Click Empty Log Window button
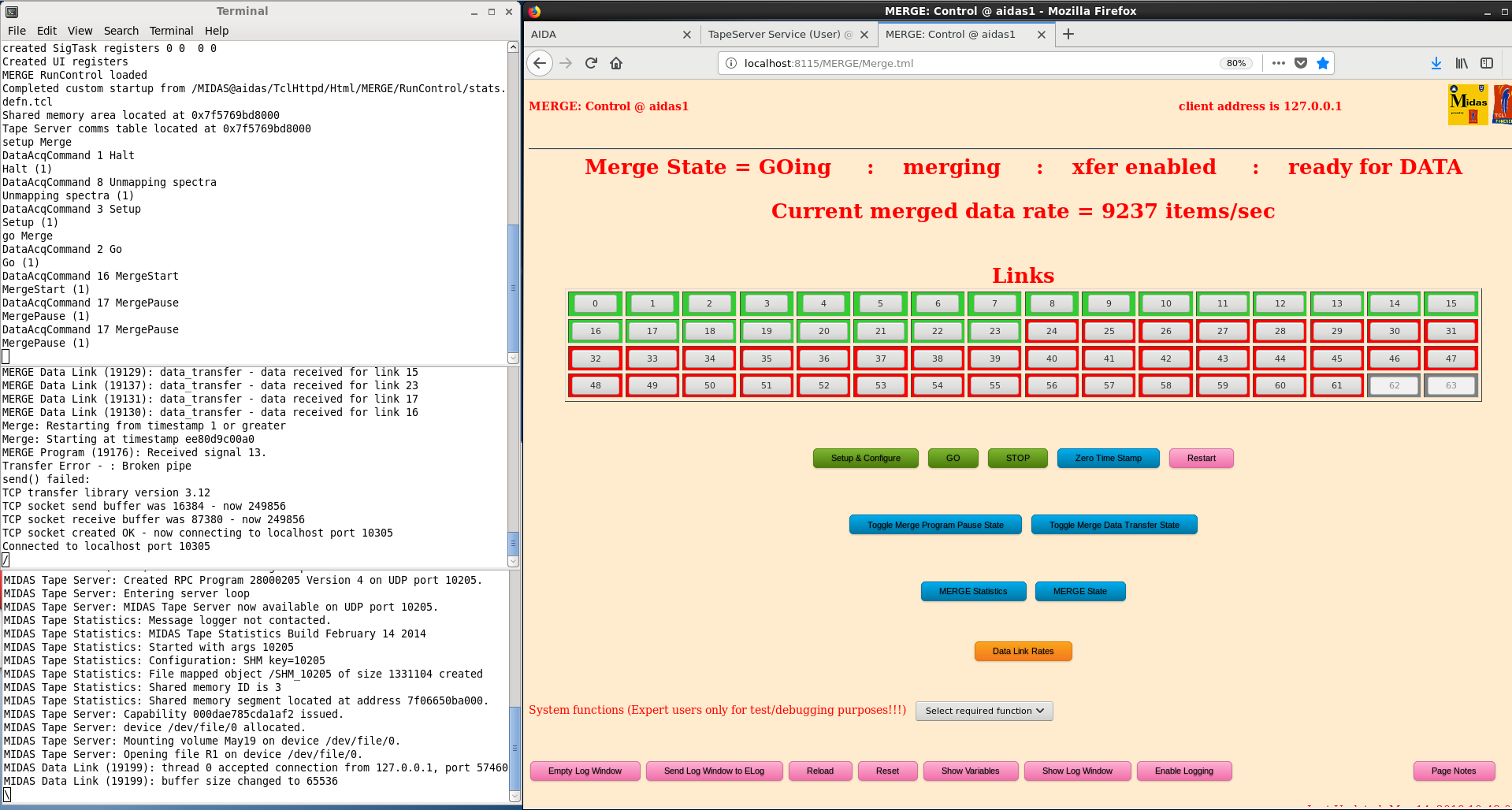This screenshot has width=1512, height=810. coord(585,771)
